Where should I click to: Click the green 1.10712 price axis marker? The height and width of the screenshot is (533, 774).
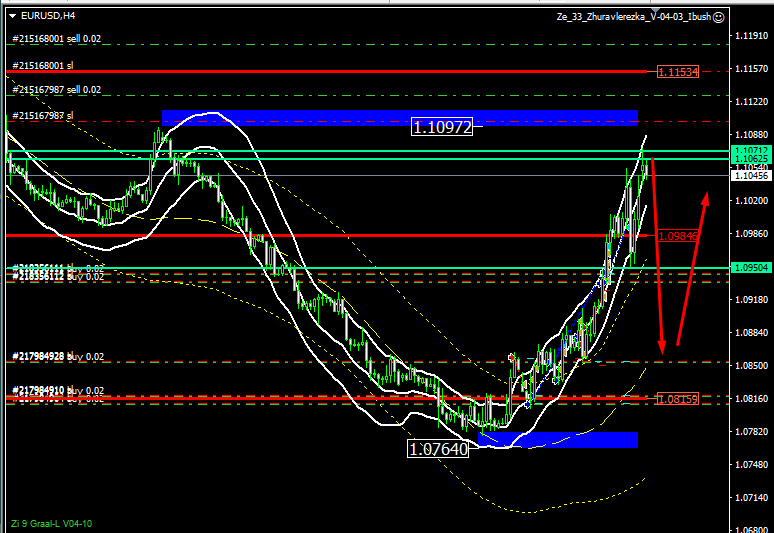(751, 150)
